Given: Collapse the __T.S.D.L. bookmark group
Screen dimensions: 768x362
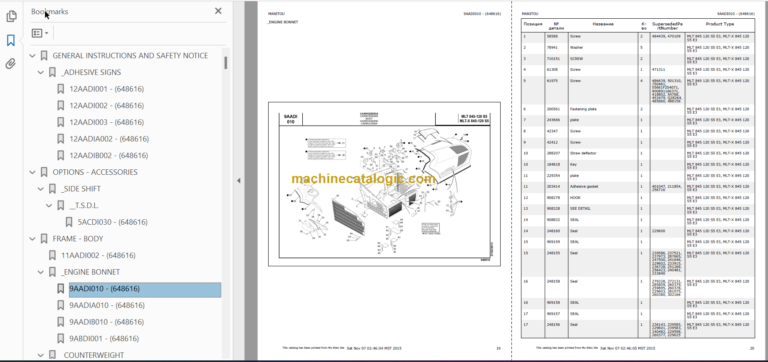Looking at the screenshot, I should [49, 206].
